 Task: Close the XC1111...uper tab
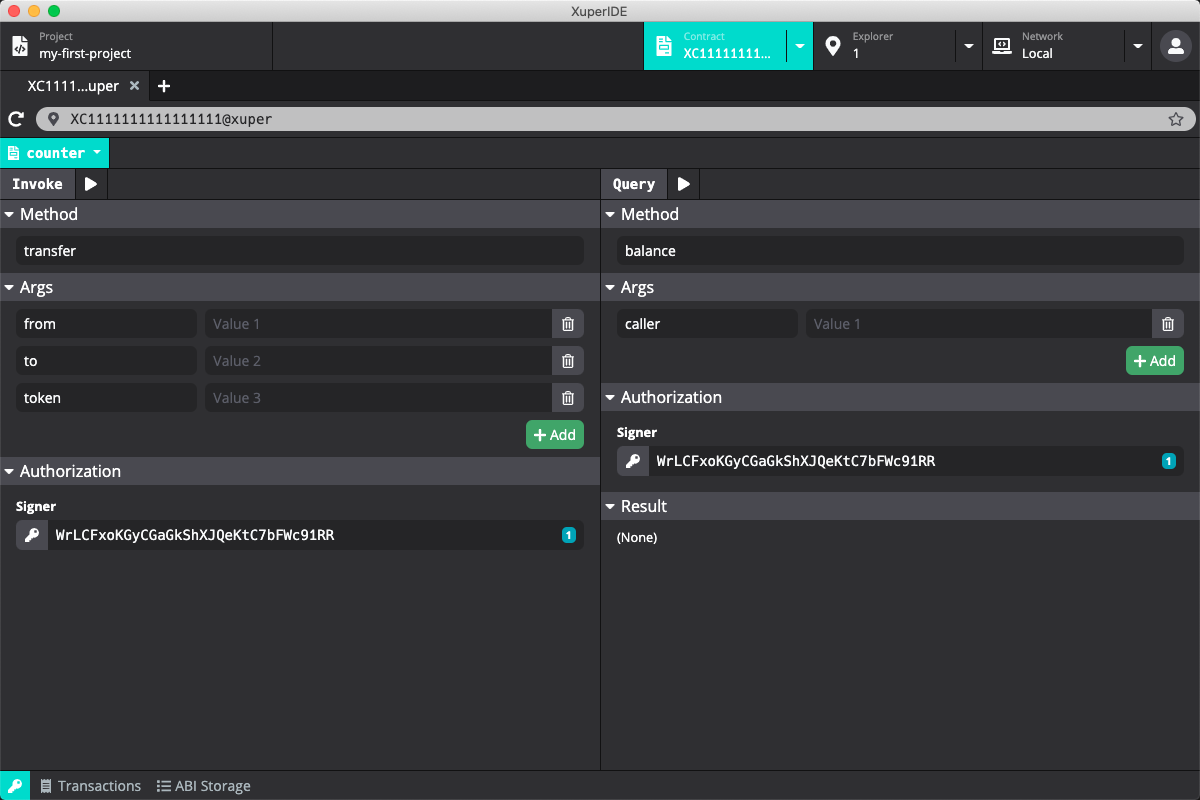pyautogui.click(x=134, y=86)
